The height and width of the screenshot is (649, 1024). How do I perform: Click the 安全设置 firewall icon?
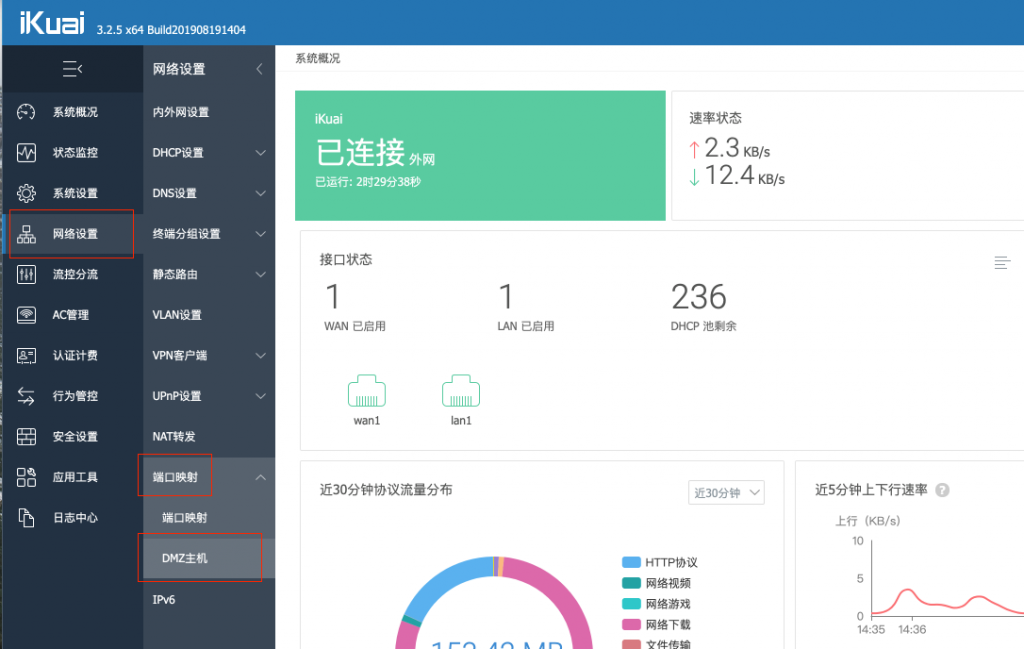pyautogui.click(x=26, y=436)
